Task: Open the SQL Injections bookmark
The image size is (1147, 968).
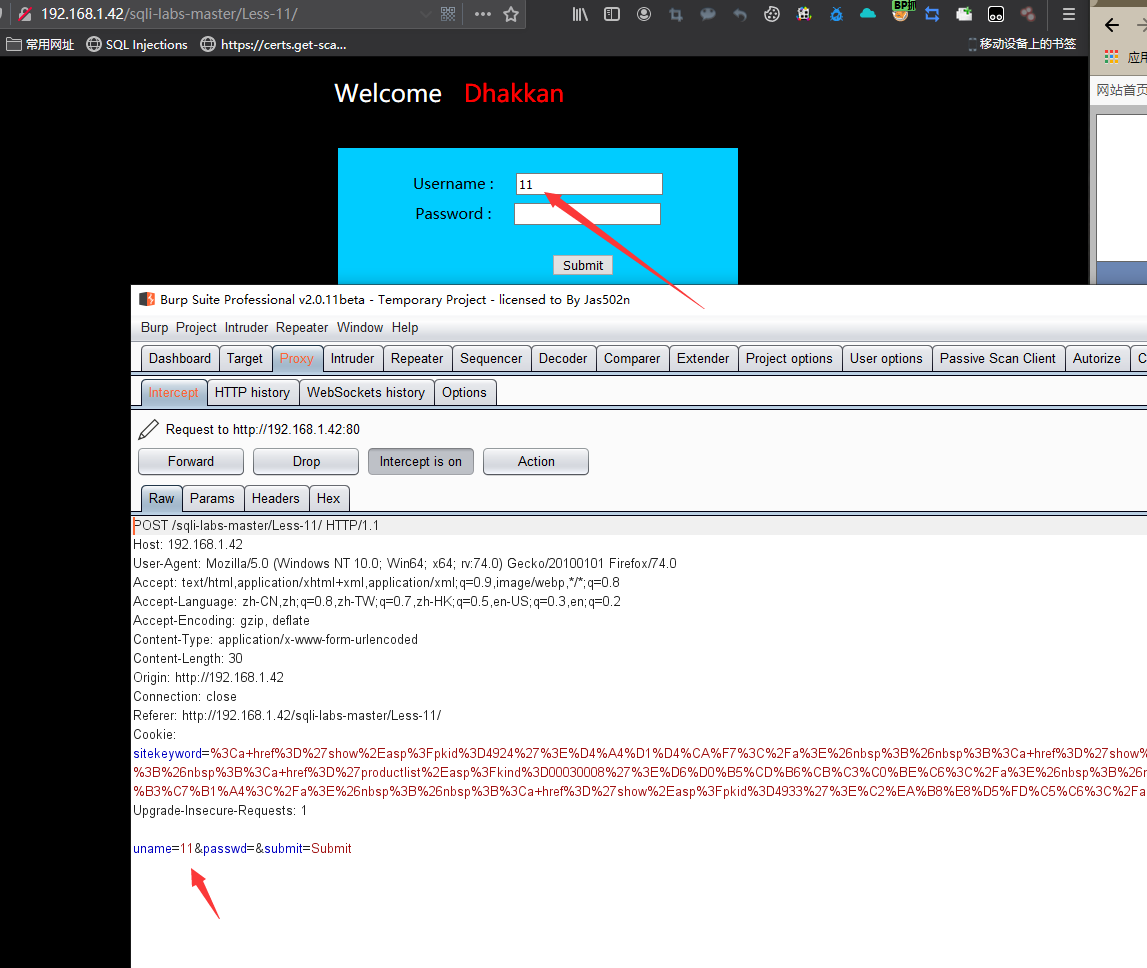Action: (x=137, y=45)
